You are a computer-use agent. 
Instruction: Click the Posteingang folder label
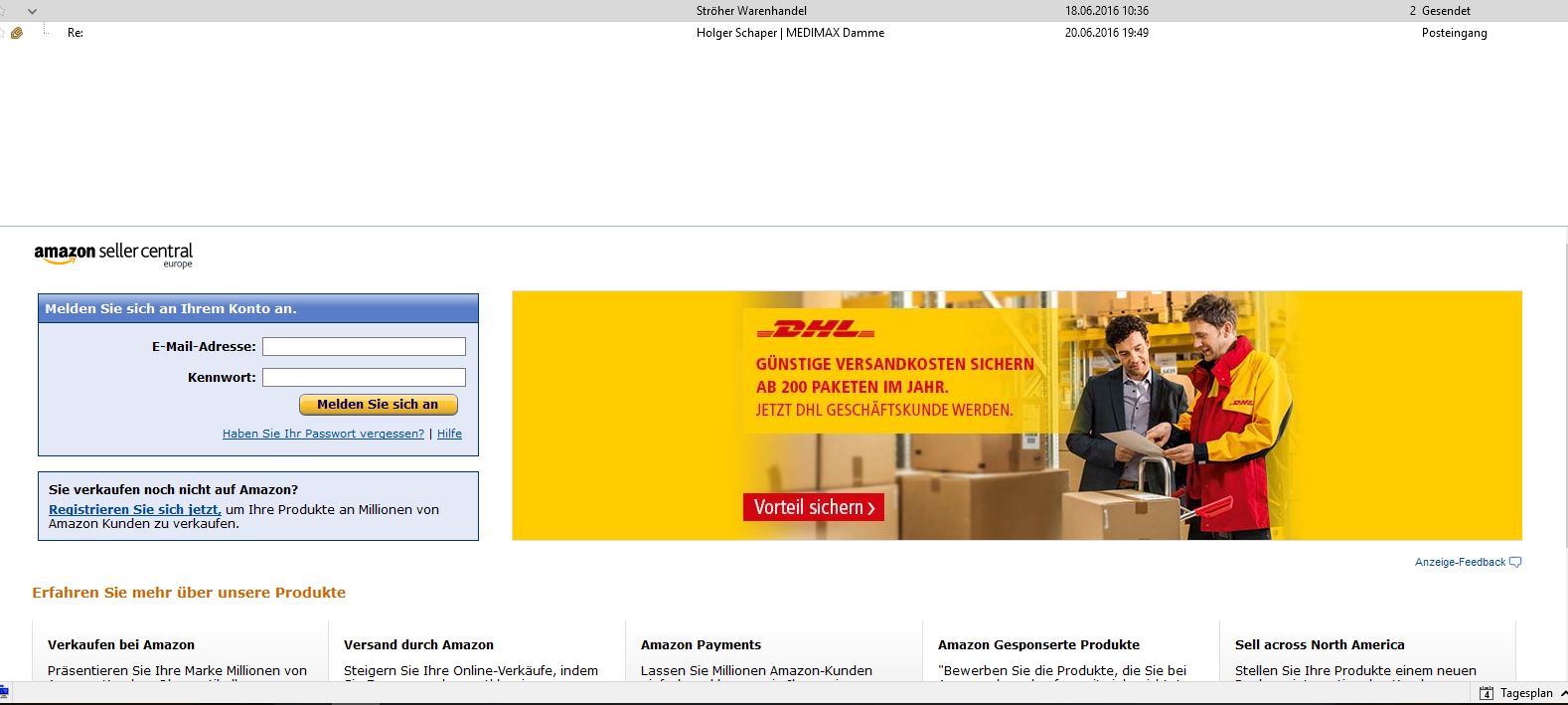[1454, 33]
